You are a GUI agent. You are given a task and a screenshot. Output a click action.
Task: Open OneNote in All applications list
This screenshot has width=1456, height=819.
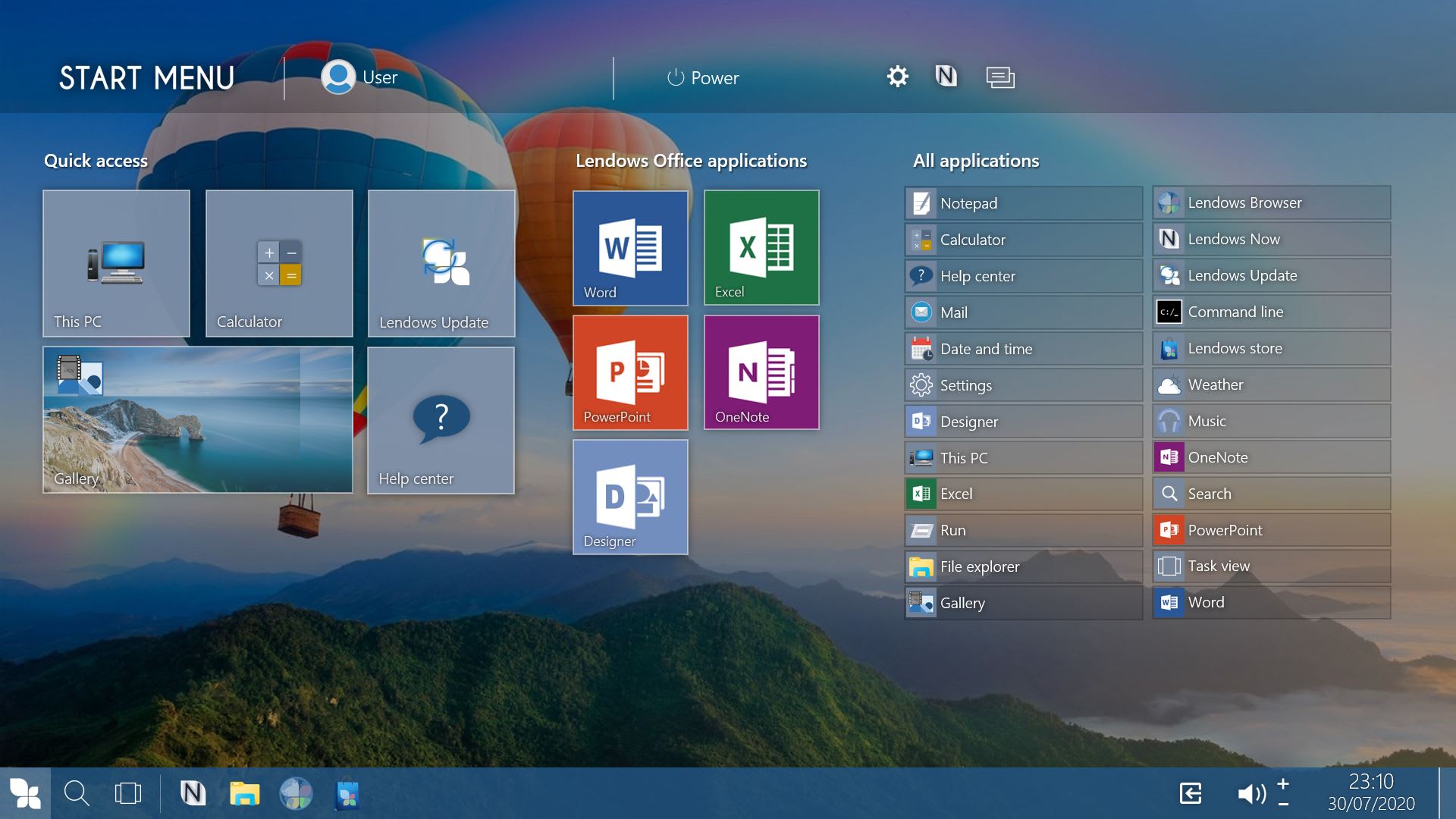1272,457
